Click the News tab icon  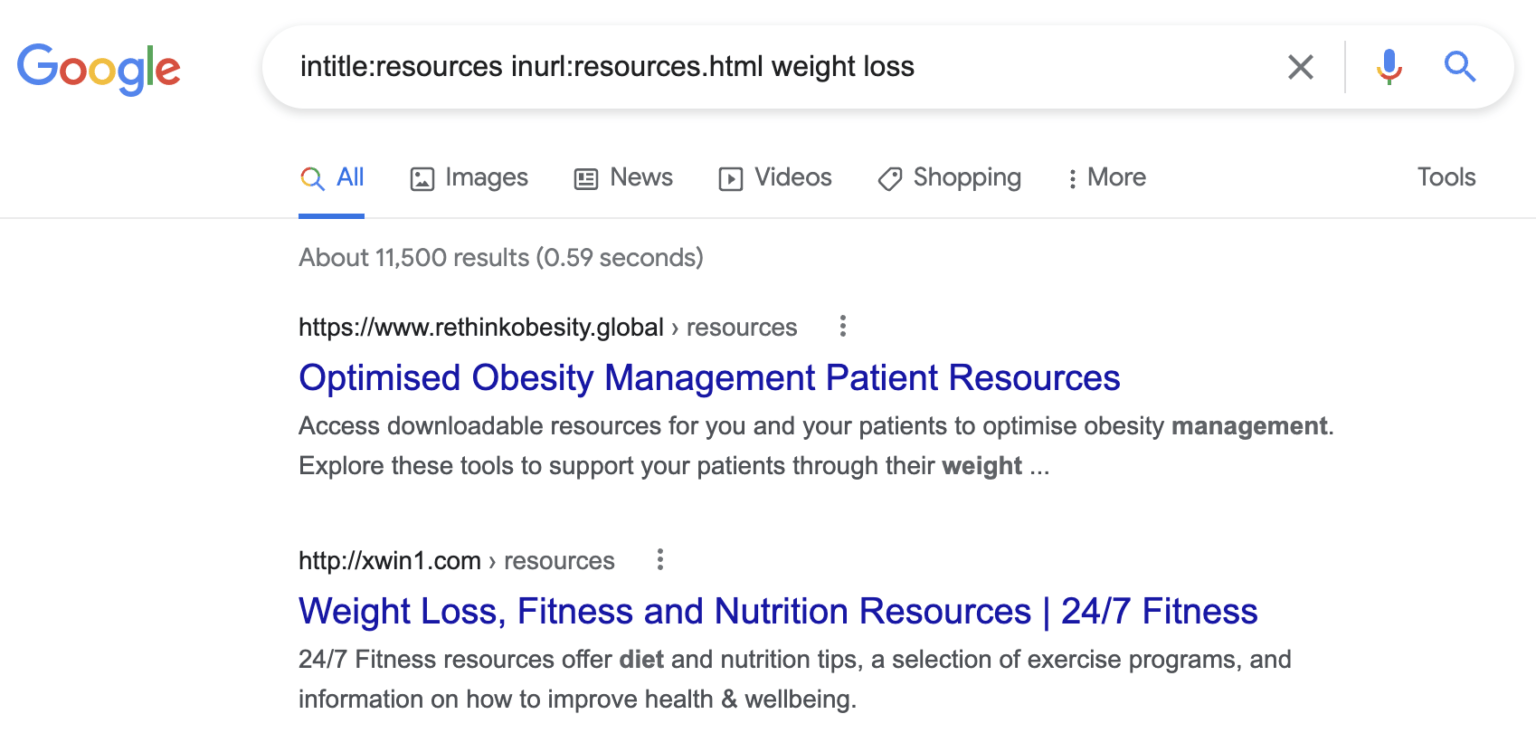point(585,179)
